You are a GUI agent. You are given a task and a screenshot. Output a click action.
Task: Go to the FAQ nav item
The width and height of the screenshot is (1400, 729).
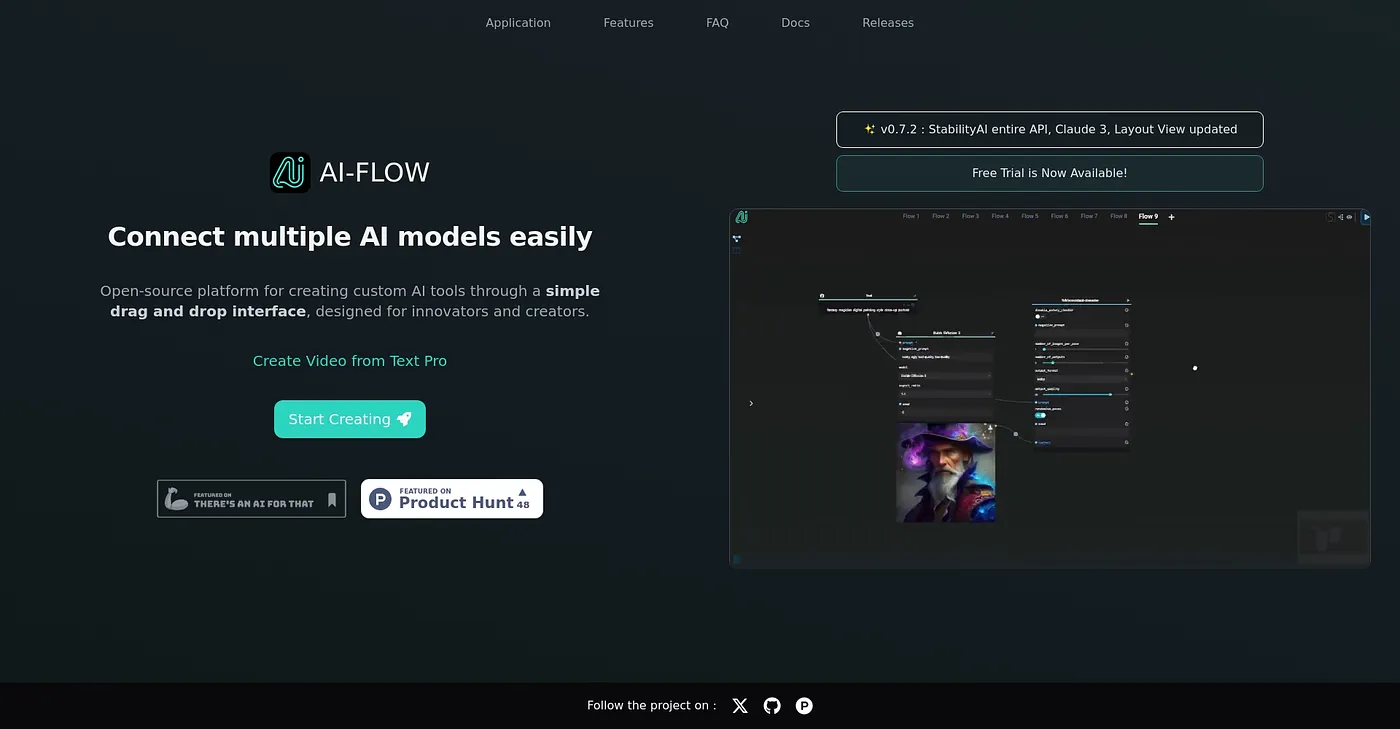[717, 23]
